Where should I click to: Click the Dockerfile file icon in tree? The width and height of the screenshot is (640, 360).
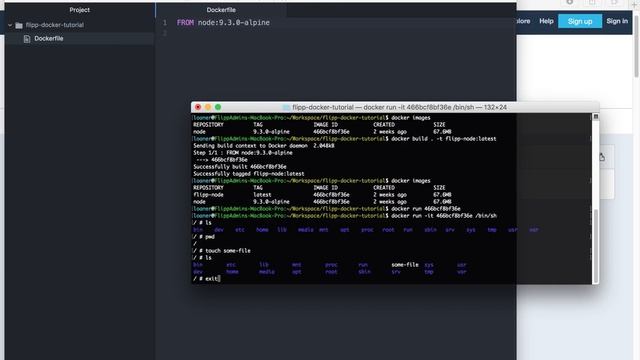(27, 39)
